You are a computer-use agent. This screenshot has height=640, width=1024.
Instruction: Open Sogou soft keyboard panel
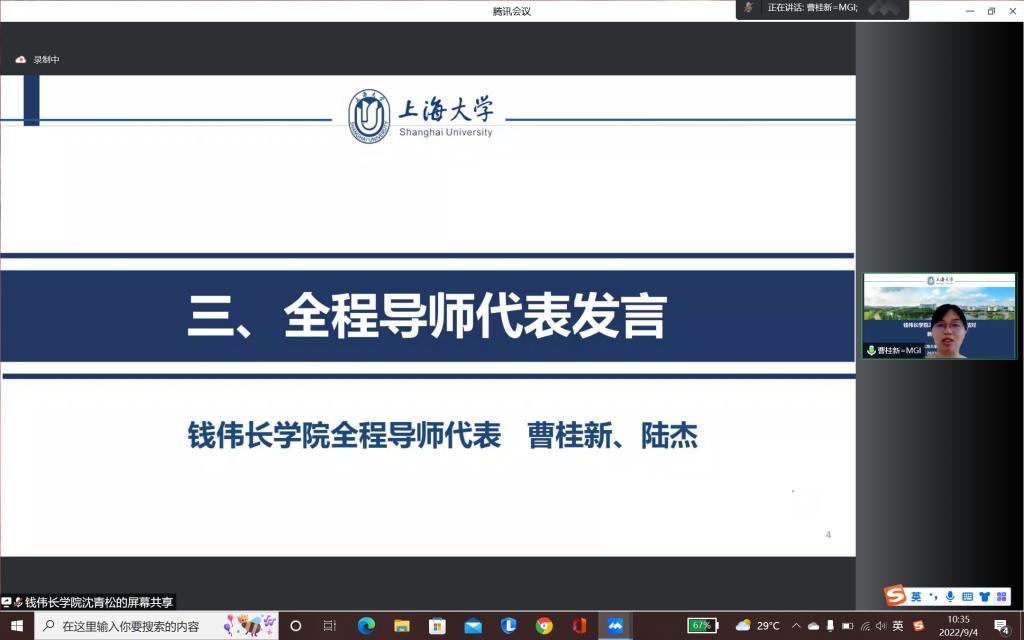click(x=967, y=597)
